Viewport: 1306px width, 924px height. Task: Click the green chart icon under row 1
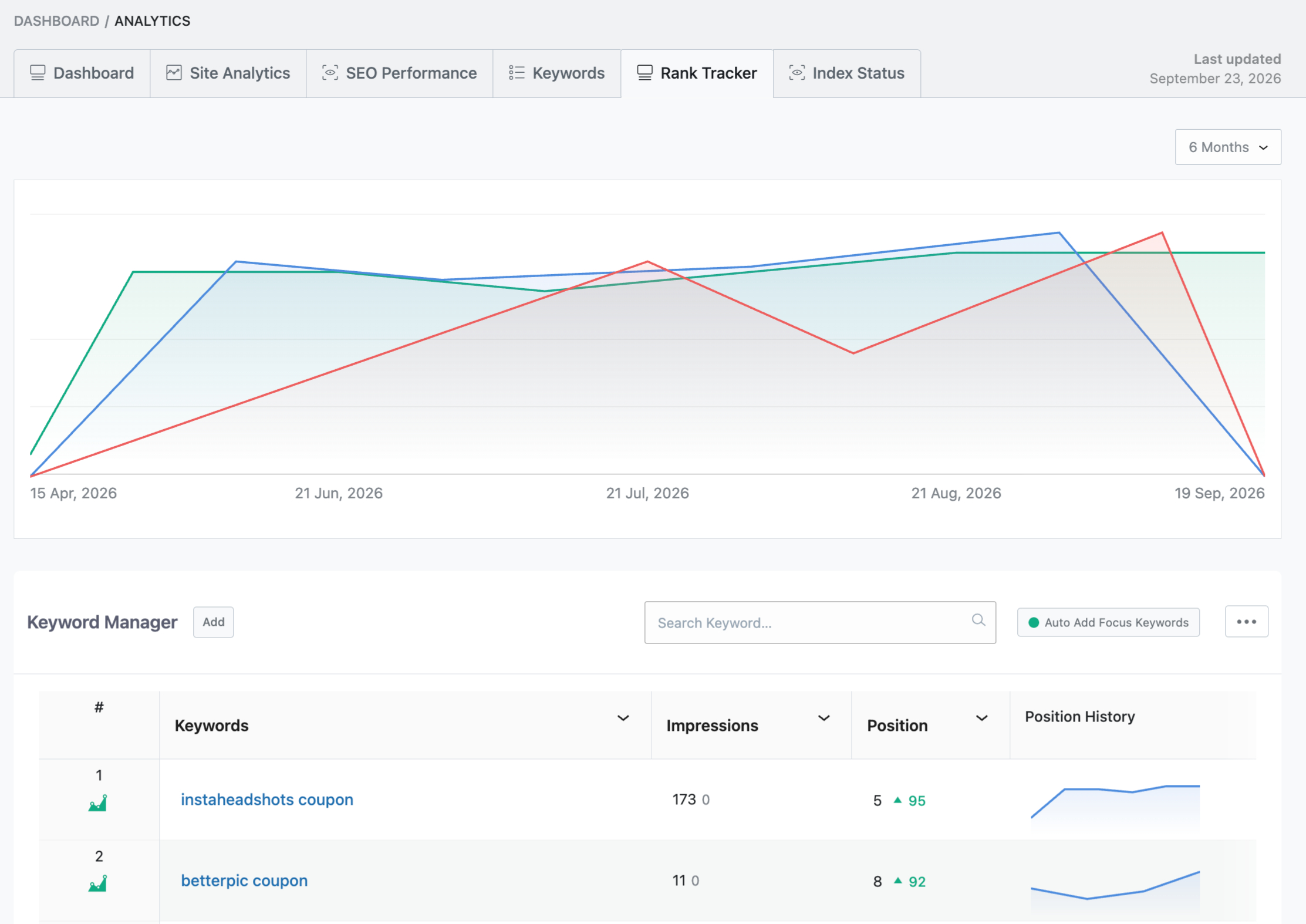pyautogui.click(x=98, y=802)
